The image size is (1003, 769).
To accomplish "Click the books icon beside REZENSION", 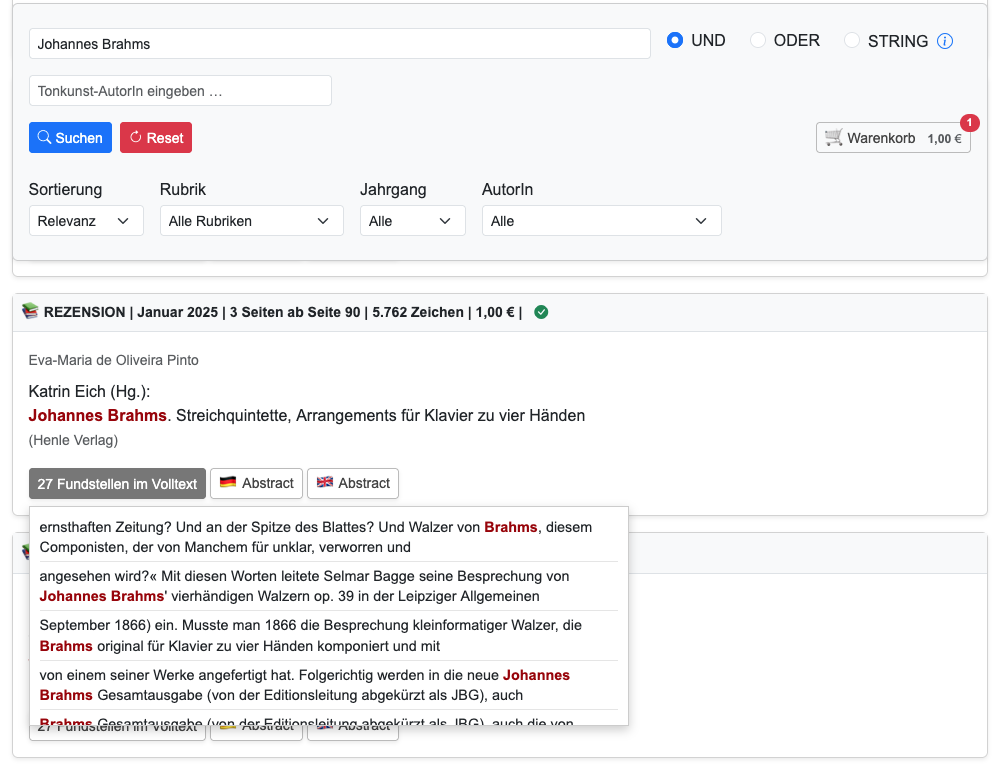I will click(30, 312).
